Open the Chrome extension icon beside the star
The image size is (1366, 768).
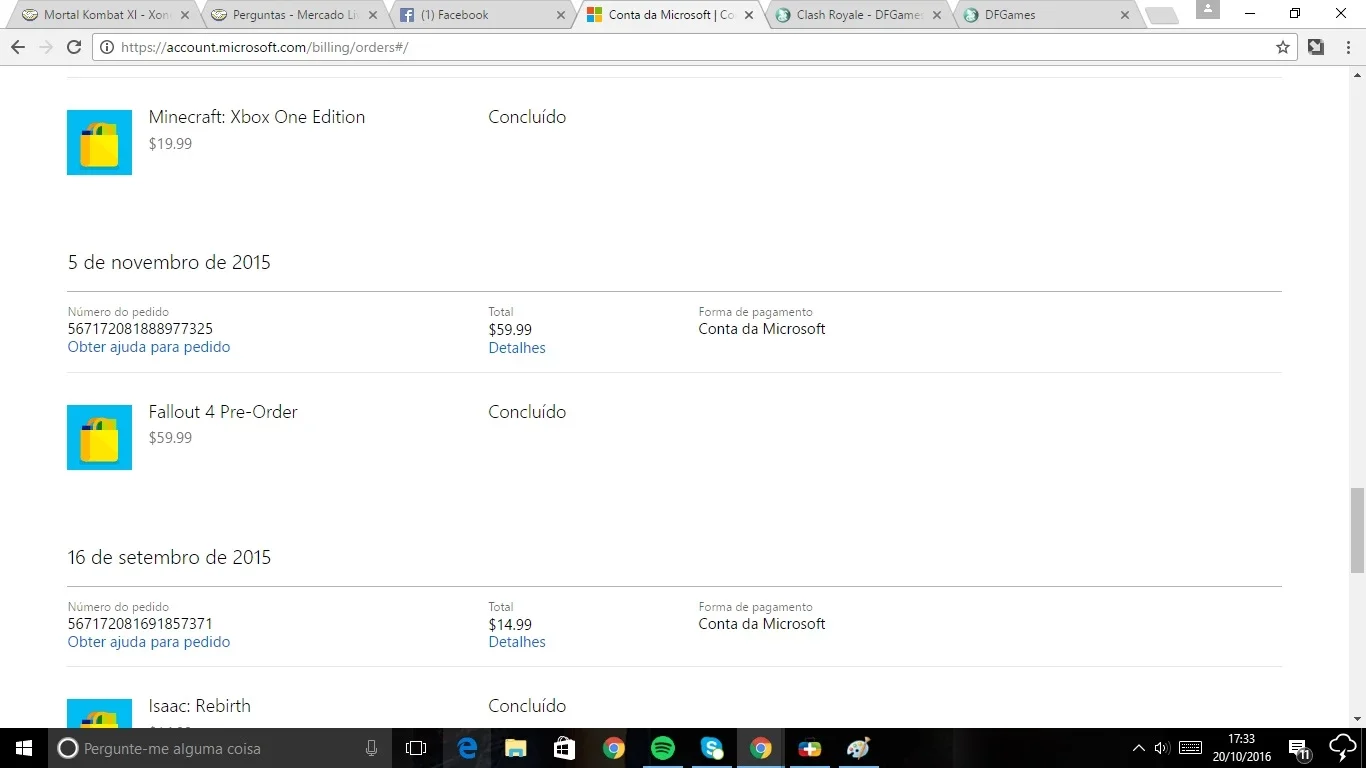(1316, 47)
